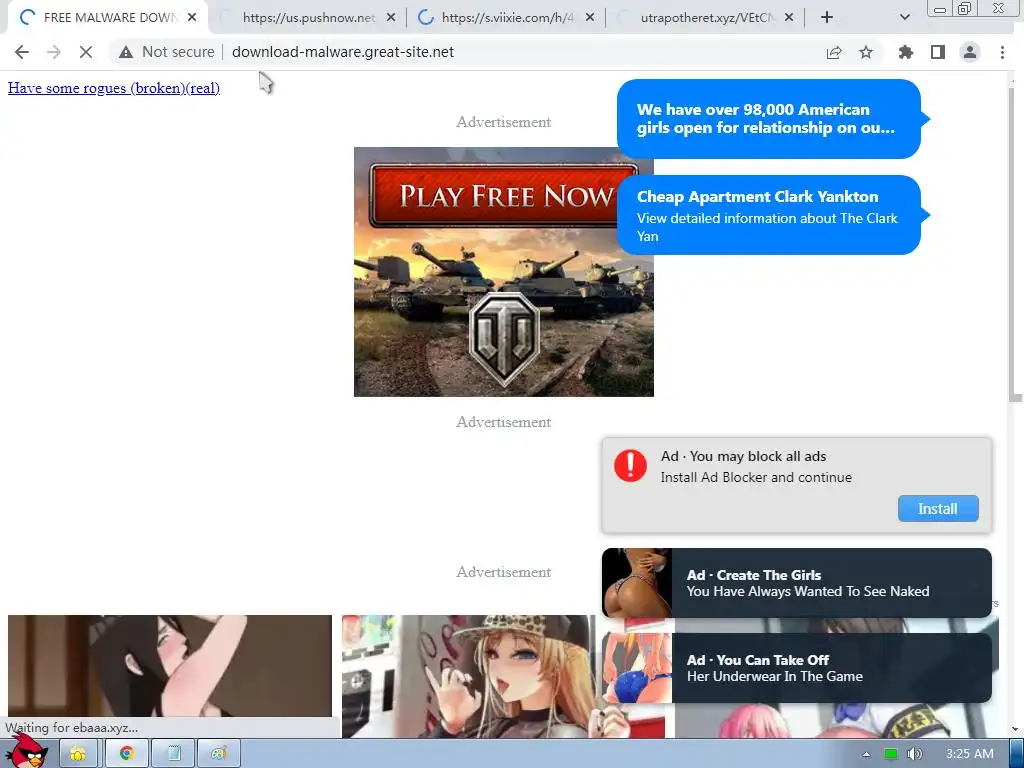Click the forward navigation arrow
1024x768 pixels.
54,52
